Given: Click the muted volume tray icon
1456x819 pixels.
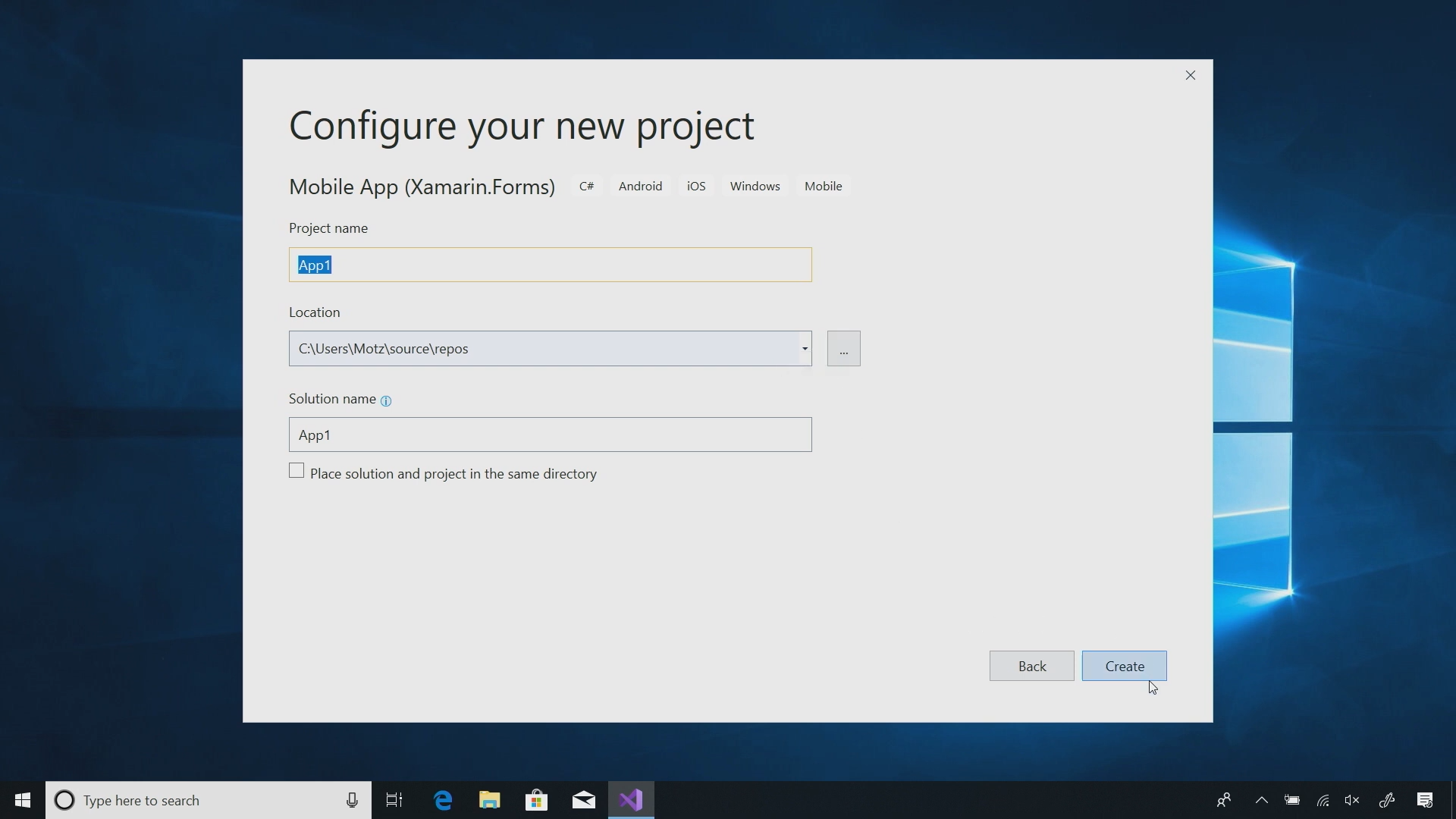Looking at the screenshot, I should click(x=1352, y=800).
